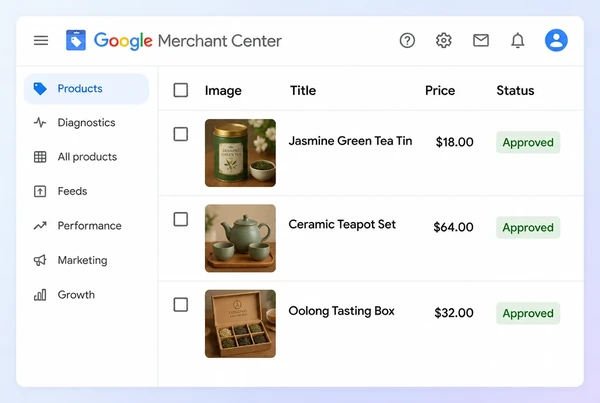Open the hamburger navigation menu
The height and width of the screenshot is (403, 600).
point(41,40)
